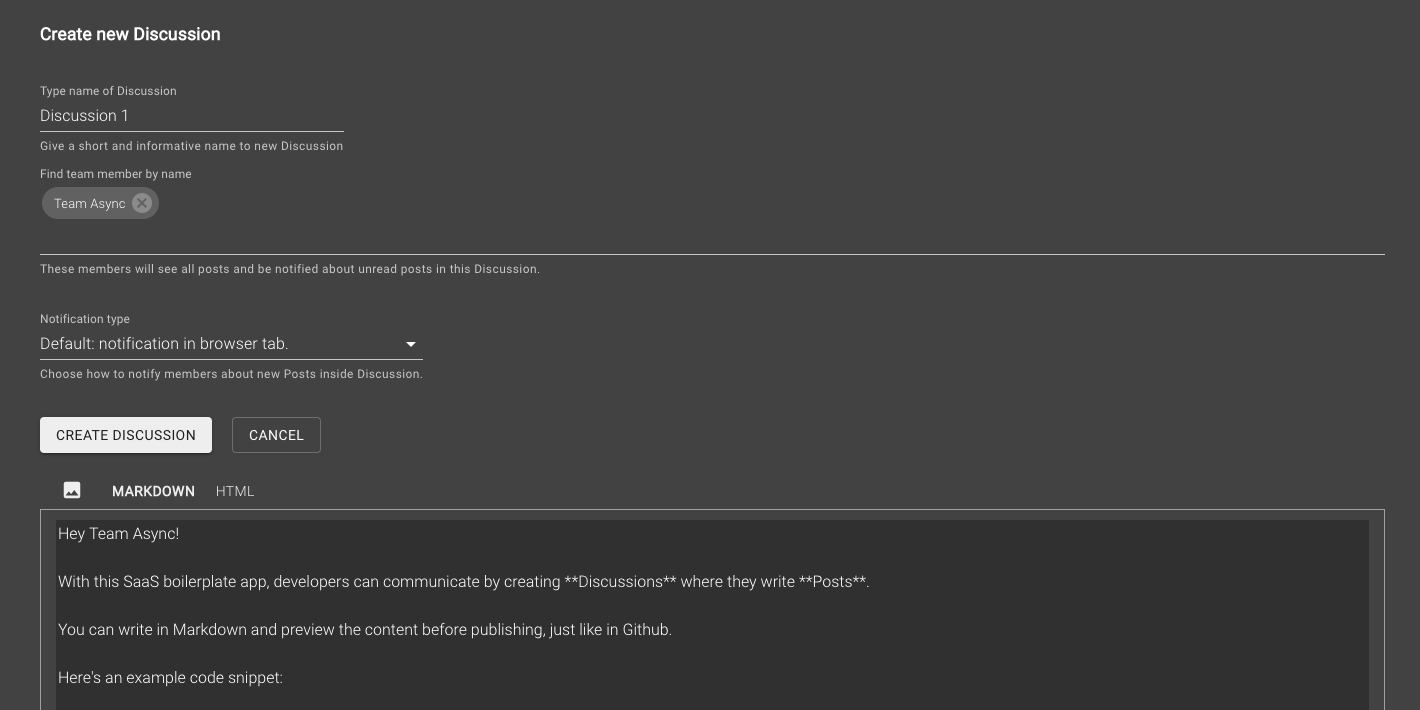The width and height of the screenshot is (1420, 710).
Task: Select the Team Async member chip
Action: pos(90,203)
